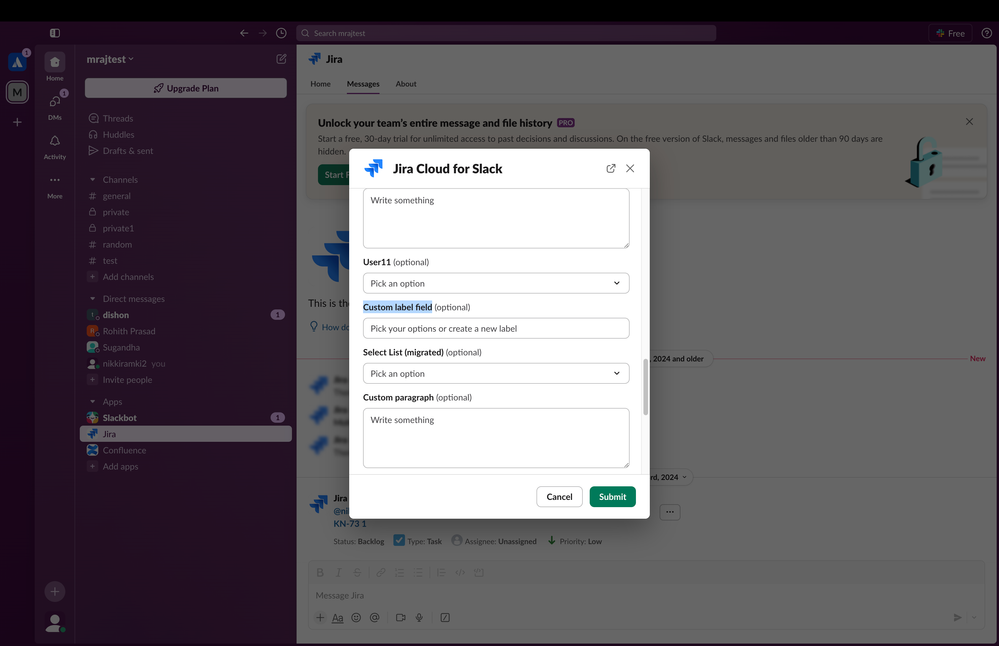The width and height of the screenshot is (999, 646).
Task: Open the issue message more-actions button
Action: click(670, 512)
